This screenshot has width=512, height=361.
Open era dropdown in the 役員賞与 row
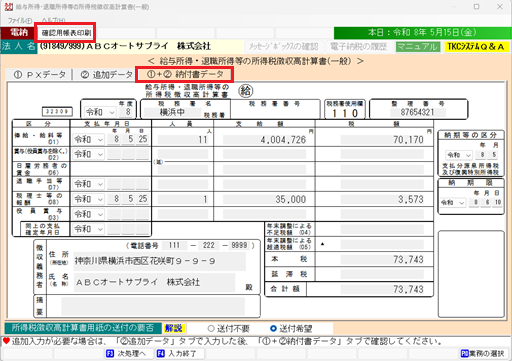(88, 214)
